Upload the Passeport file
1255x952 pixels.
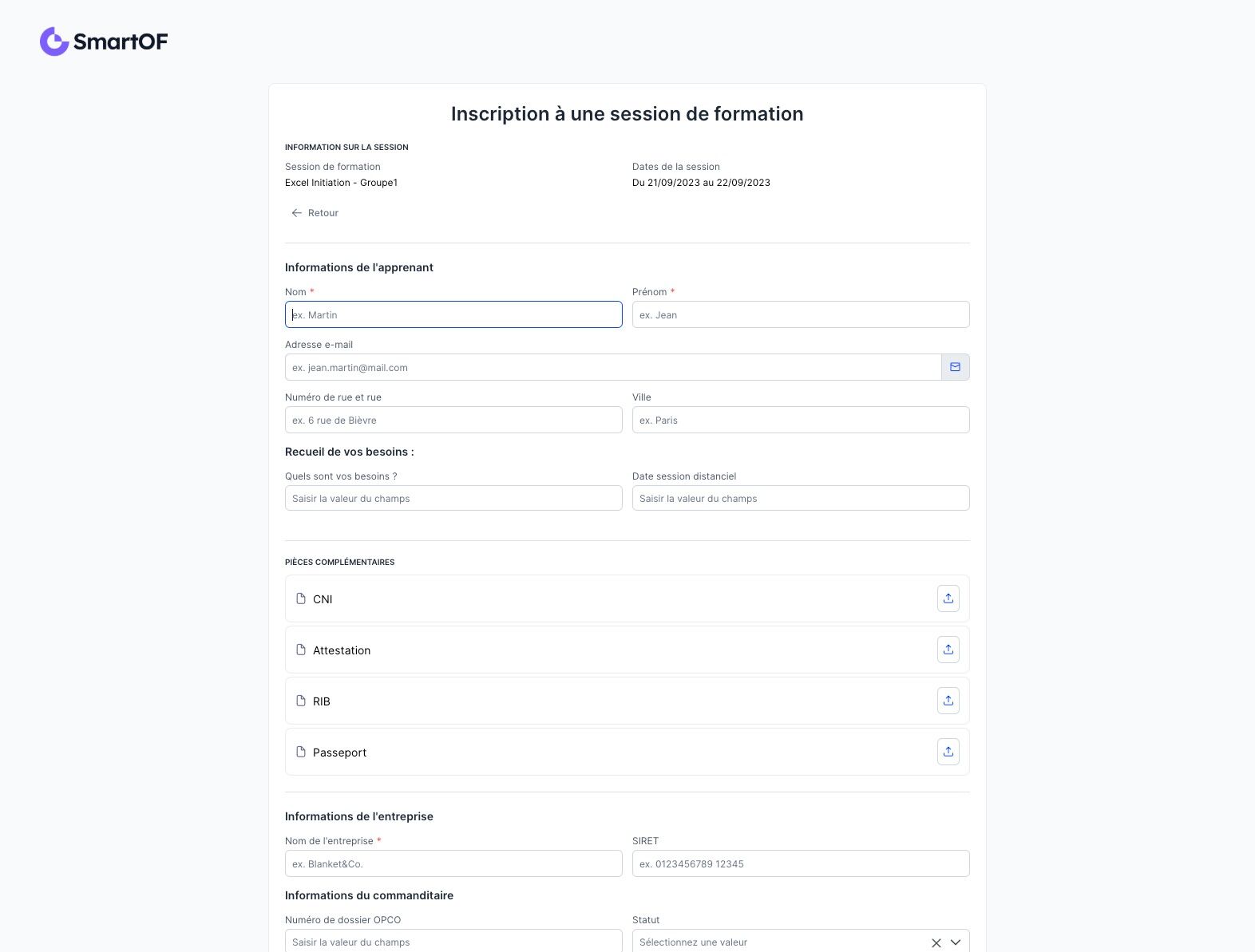[948, 752]
